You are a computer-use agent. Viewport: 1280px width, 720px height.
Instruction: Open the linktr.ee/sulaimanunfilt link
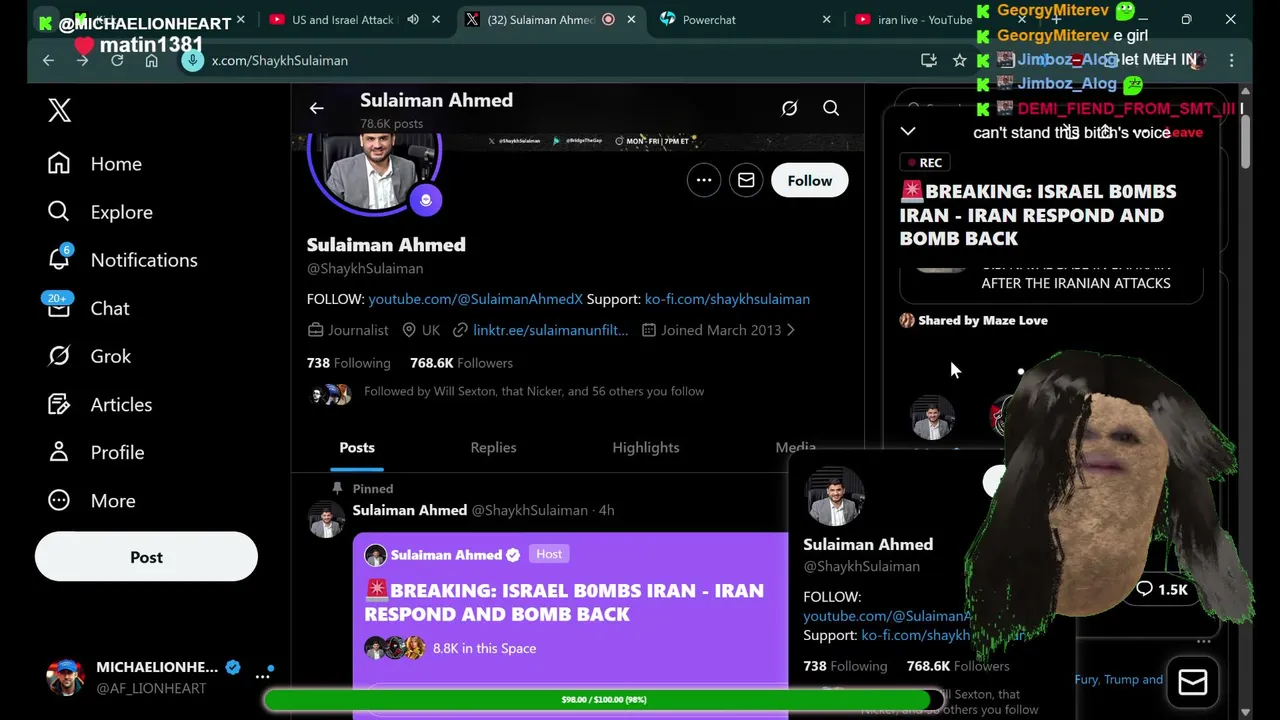(550, 330)
